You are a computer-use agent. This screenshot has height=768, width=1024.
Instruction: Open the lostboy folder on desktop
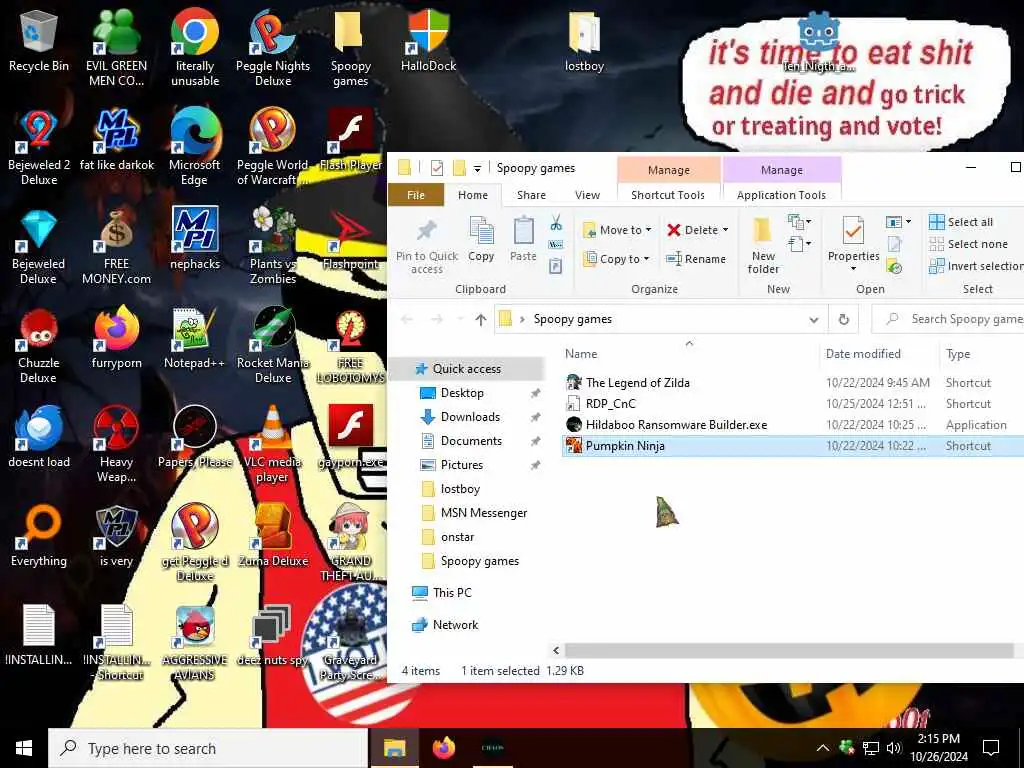click(x=584, y=40)
